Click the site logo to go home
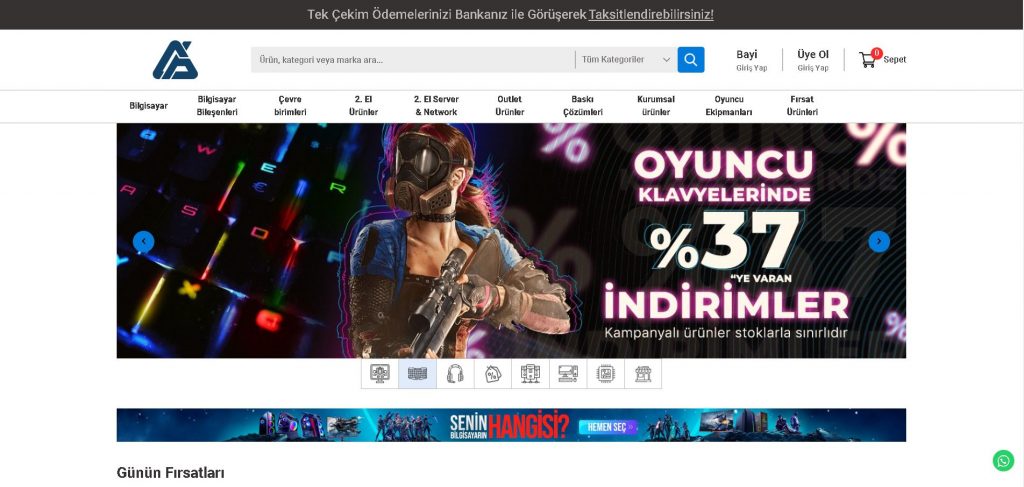1024x487 pixels. 175,60
